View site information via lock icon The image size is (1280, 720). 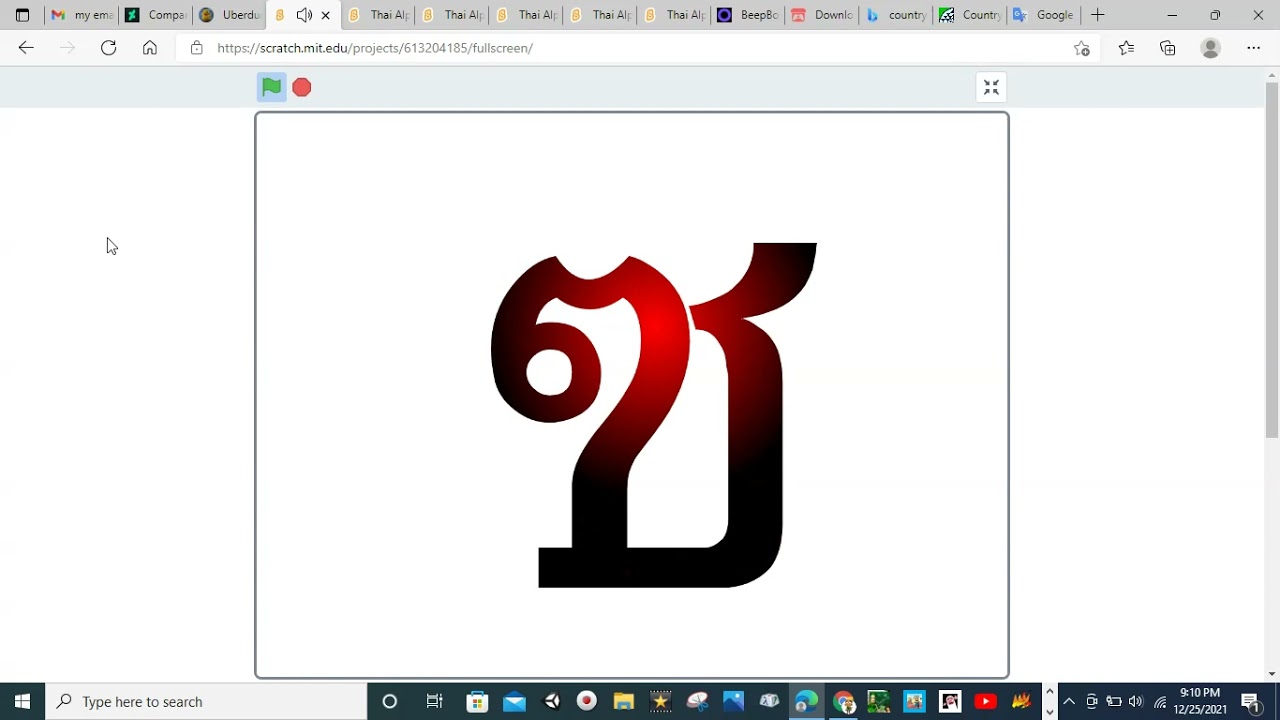[x=197, y=48]
